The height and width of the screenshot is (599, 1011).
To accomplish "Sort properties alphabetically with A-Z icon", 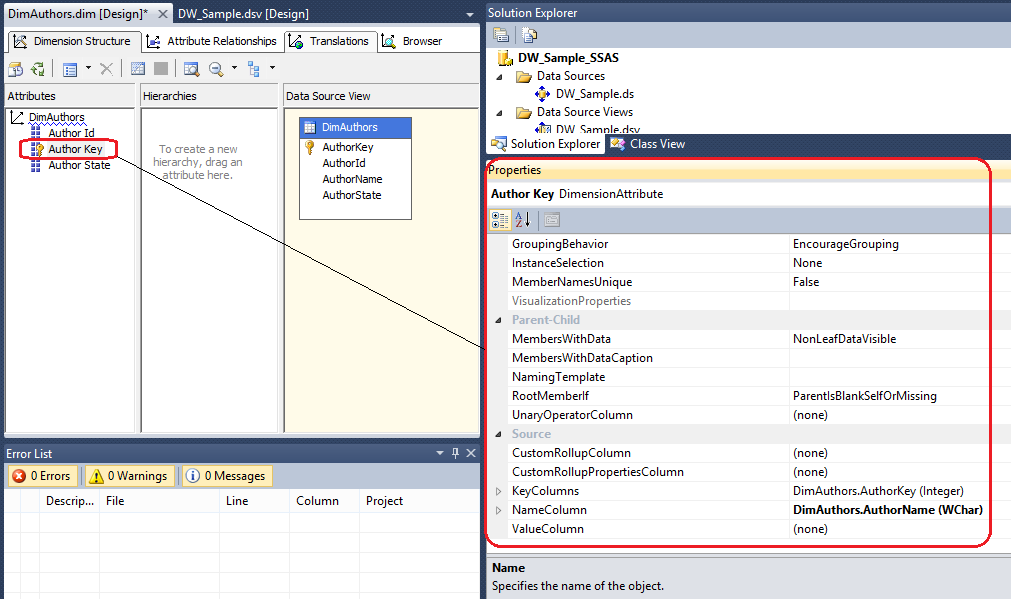I will point(523,220).
